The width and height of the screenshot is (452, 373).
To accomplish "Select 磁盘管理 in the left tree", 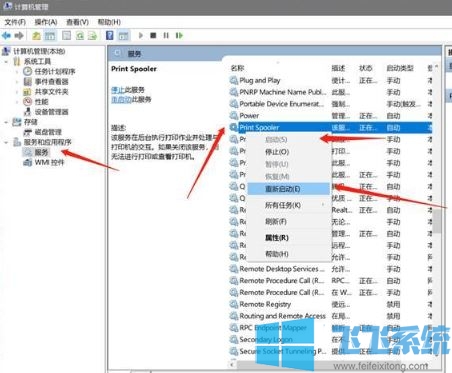I will (x=48, y=132).
